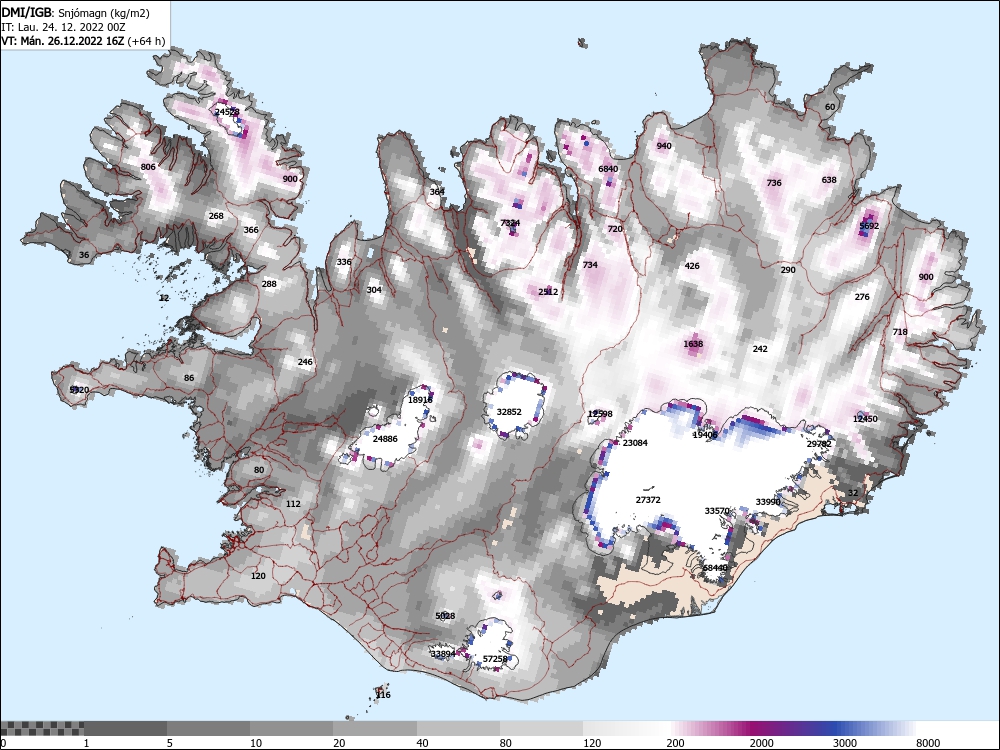Click the snow value 366

pos(251,230)
